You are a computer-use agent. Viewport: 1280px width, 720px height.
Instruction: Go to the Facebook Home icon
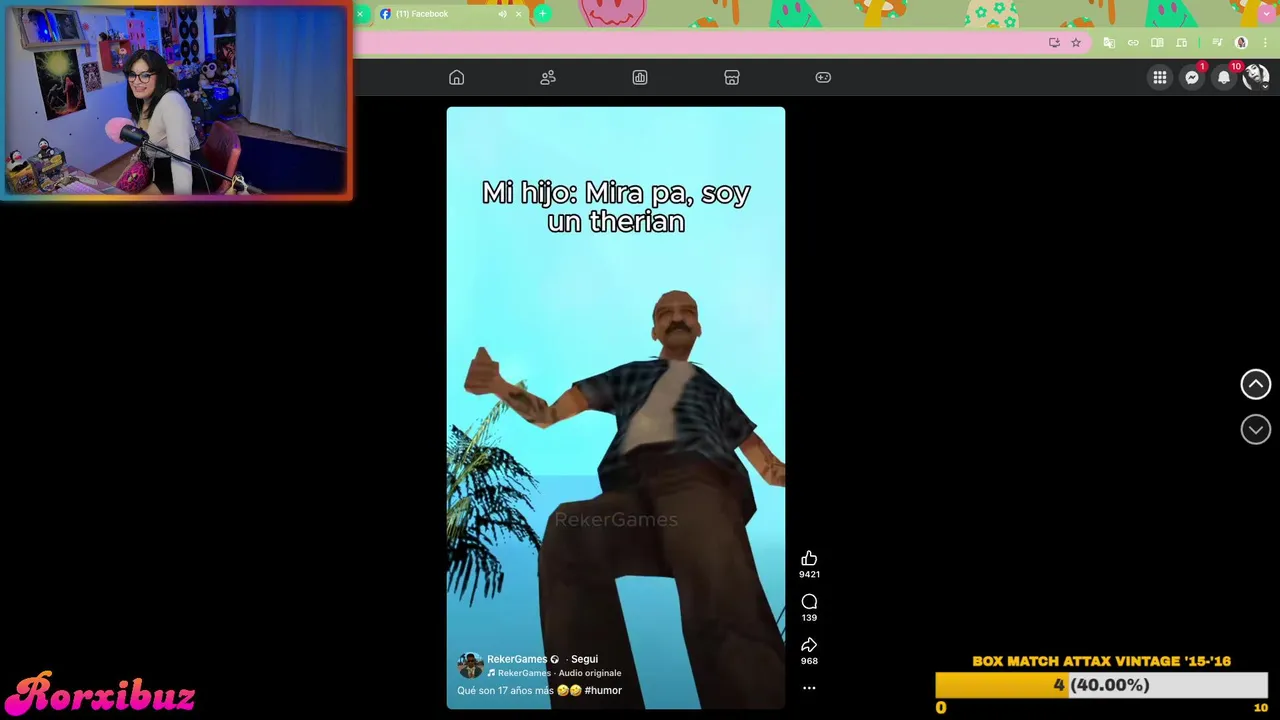pos(456,78)
